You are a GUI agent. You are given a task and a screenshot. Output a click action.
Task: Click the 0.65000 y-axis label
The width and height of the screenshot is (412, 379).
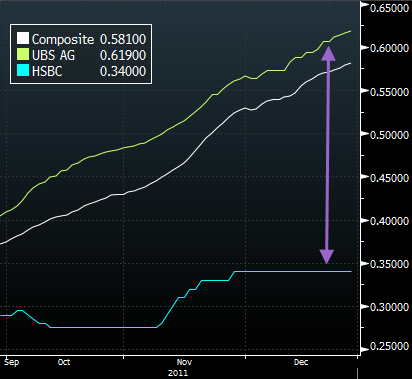[x=389, y=8]
